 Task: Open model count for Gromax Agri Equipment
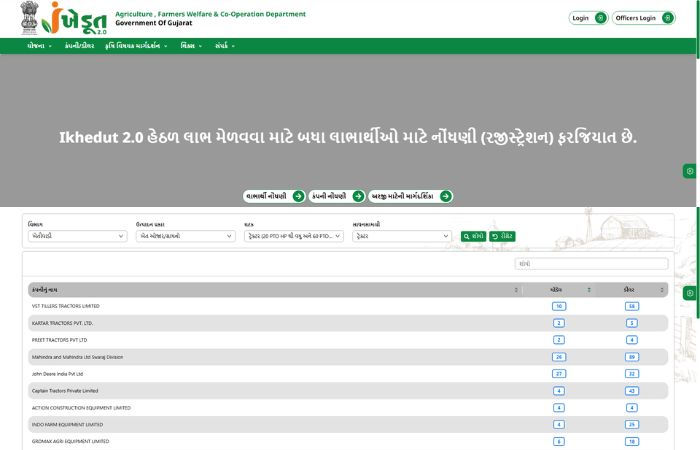[559, 442]
